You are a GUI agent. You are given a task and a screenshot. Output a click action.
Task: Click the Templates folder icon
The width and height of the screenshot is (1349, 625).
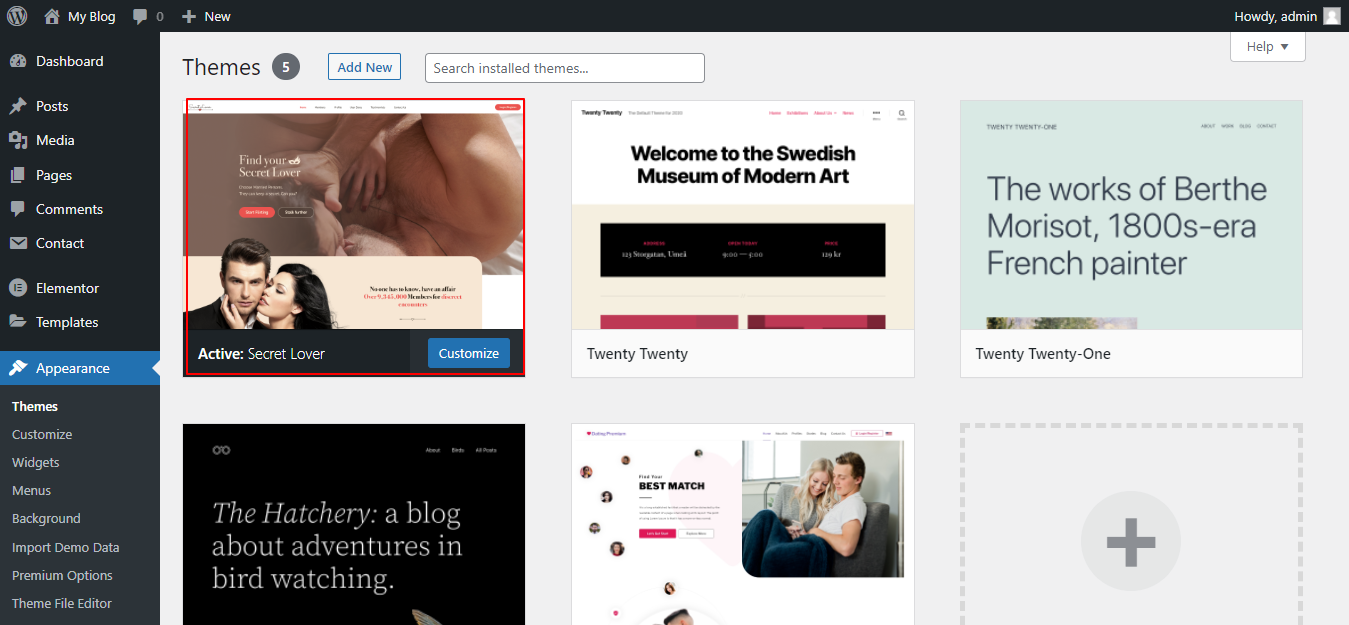(18, 322)
